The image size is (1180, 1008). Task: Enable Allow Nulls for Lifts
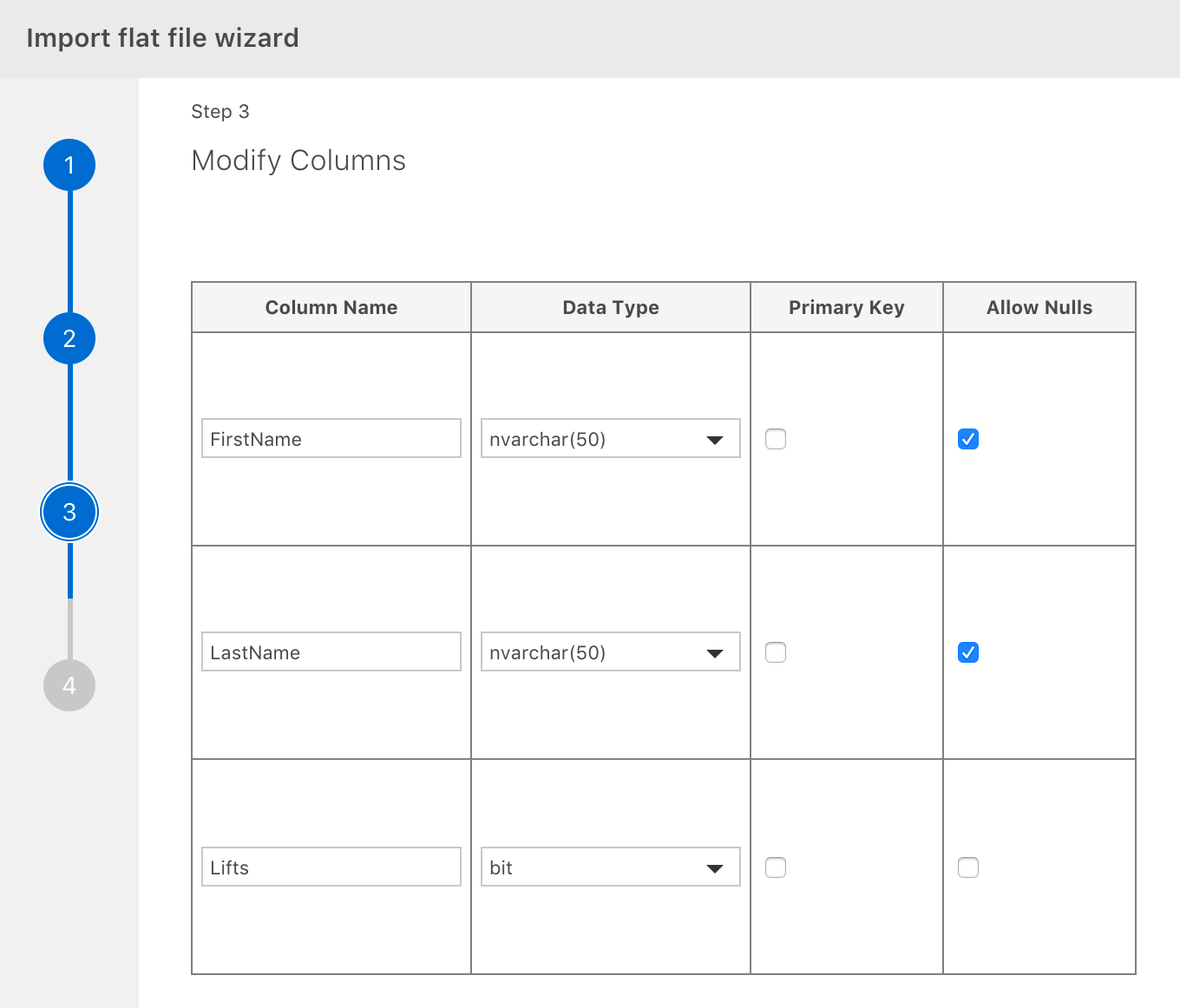point(968,867)
